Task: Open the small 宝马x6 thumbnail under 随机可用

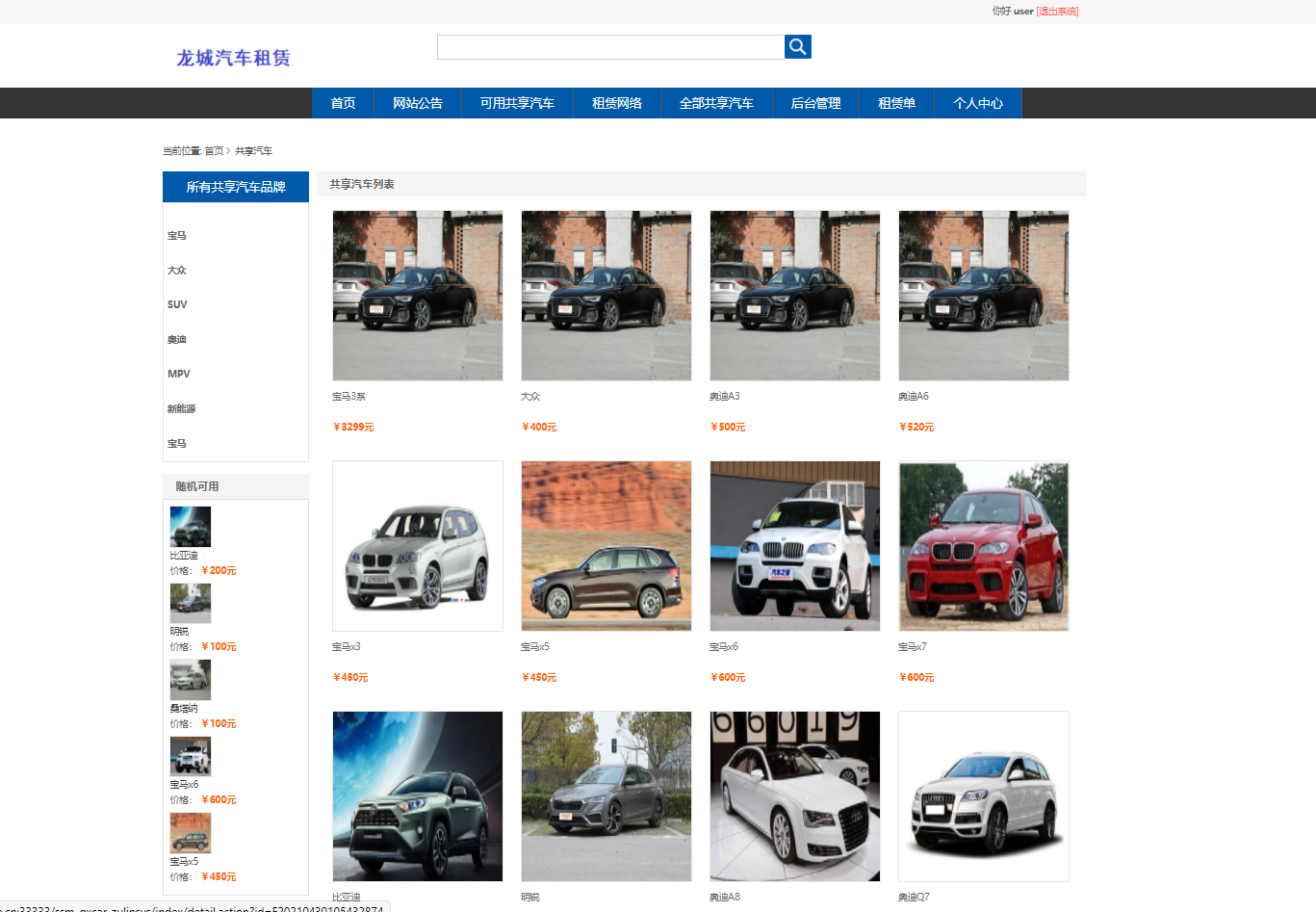Action: 191,756
